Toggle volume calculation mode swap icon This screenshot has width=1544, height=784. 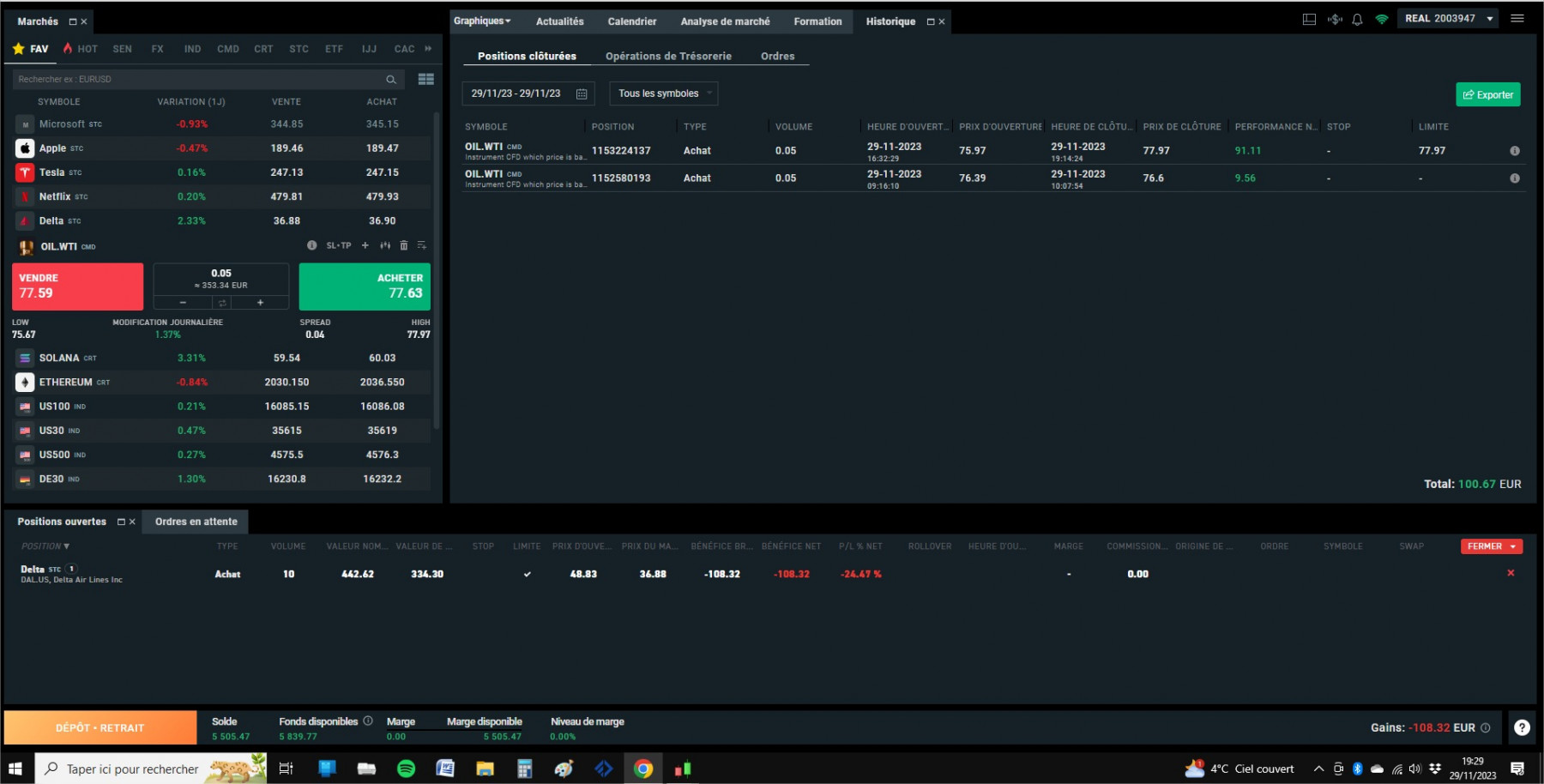[x=222, y=303]
